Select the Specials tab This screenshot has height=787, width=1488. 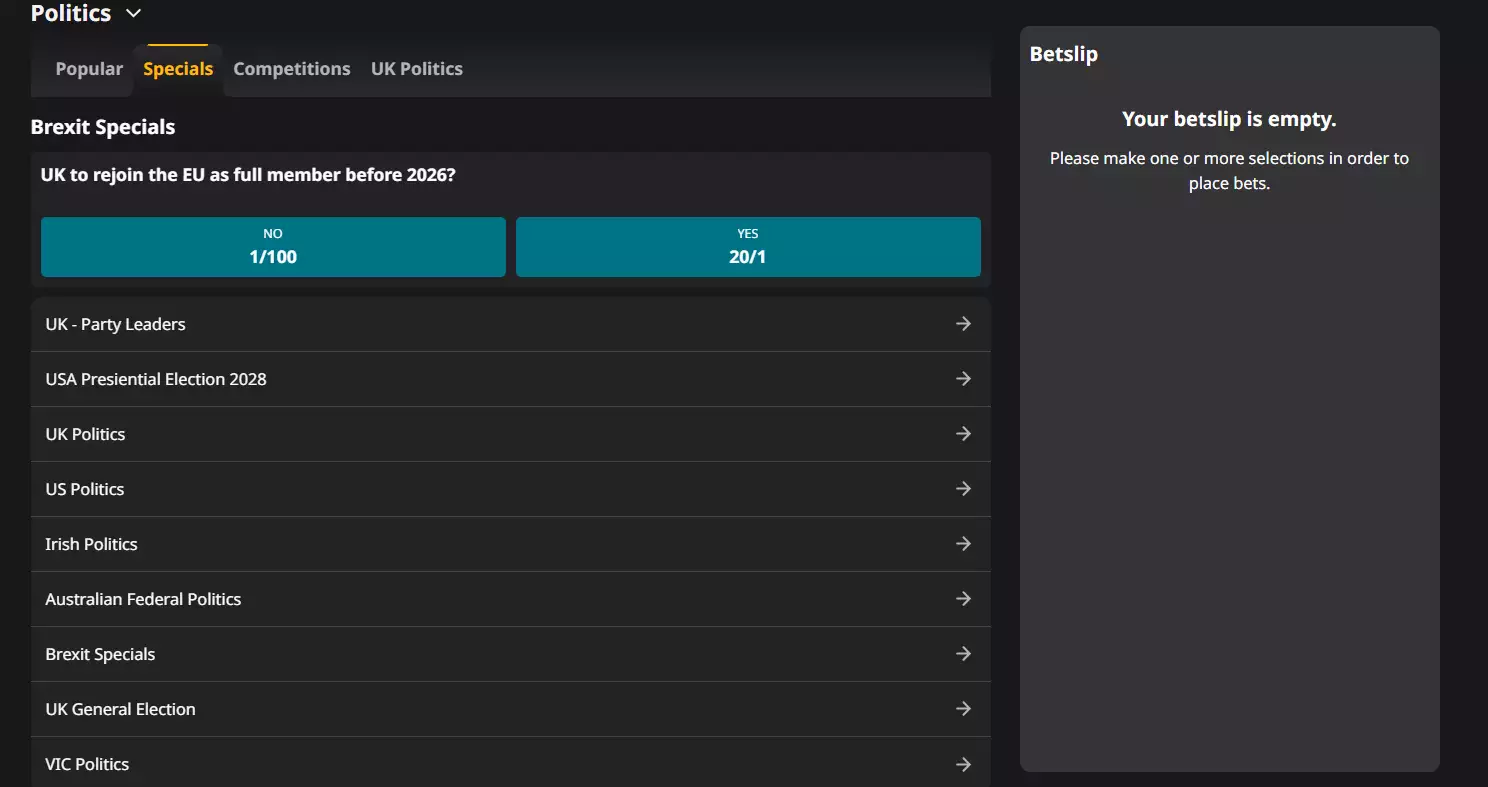tap(178, 69)
